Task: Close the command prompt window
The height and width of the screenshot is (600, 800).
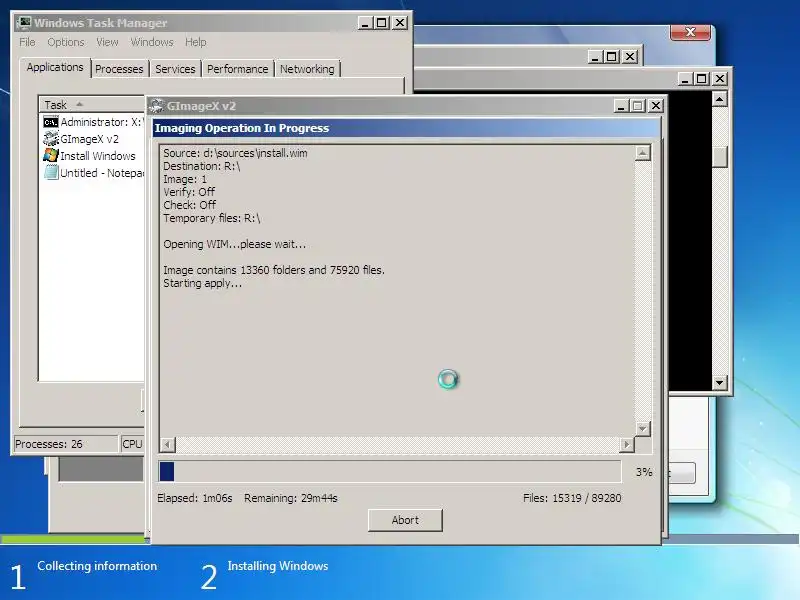Action: point(720,79)
